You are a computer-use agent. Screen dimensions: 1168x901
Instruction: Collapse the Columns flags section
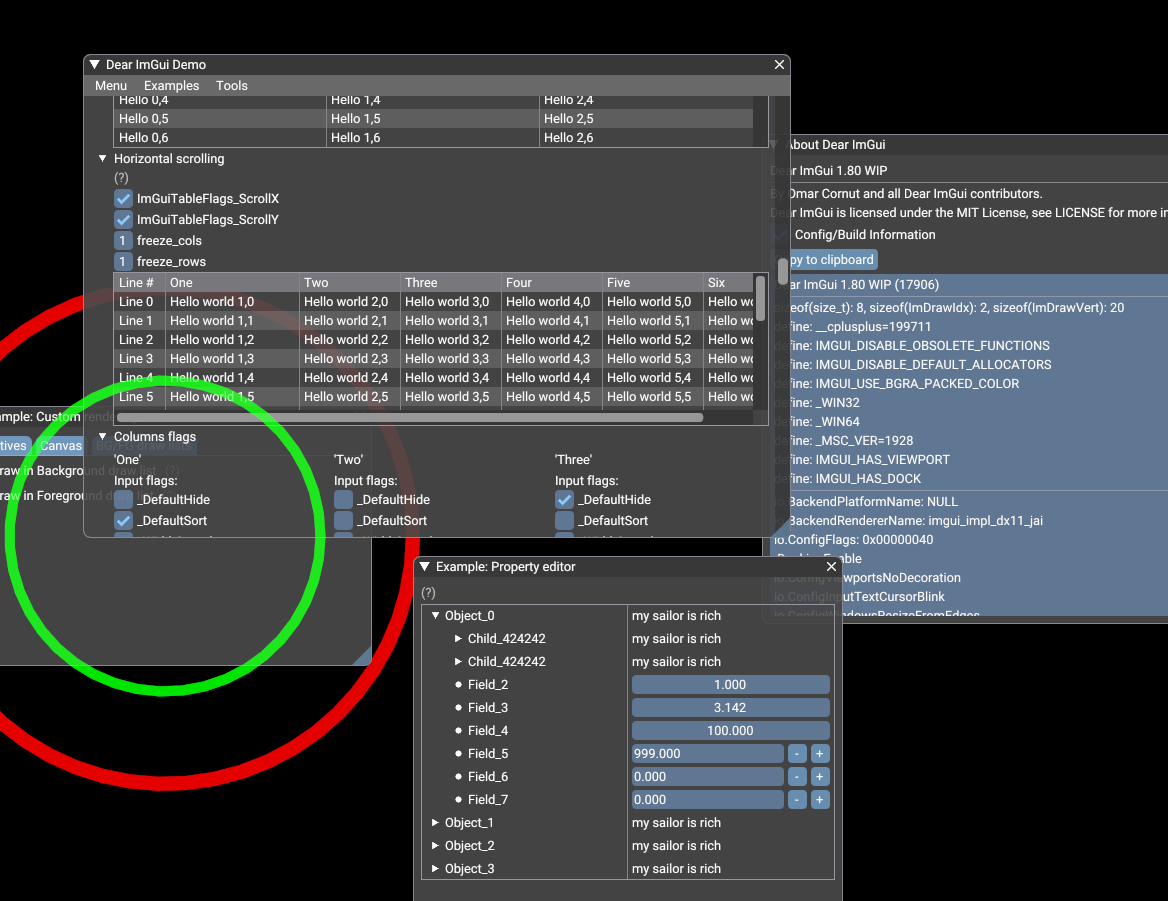[103, 436]
